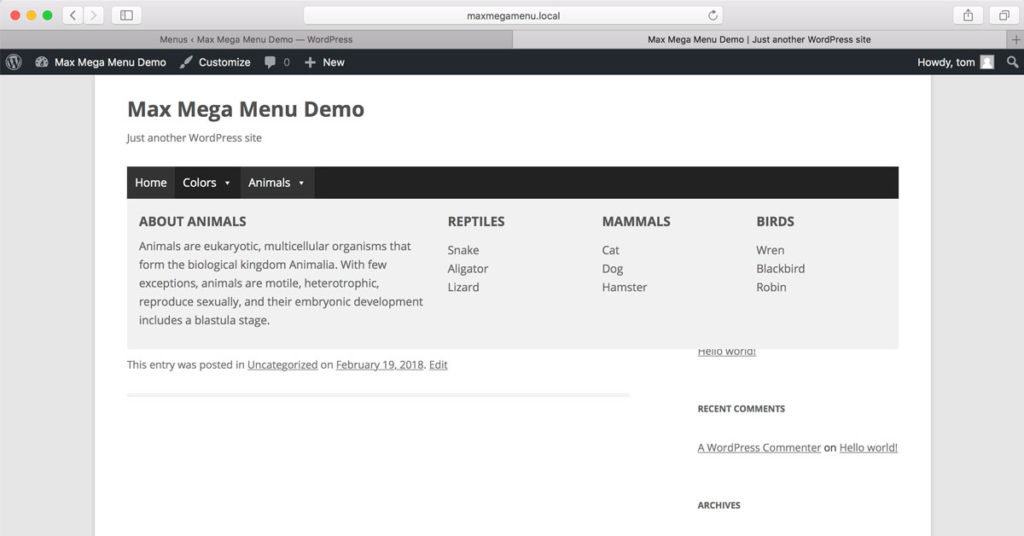
Task: Click the RECENT COMMENTS widget heading
Action: [x=741, y=409]
